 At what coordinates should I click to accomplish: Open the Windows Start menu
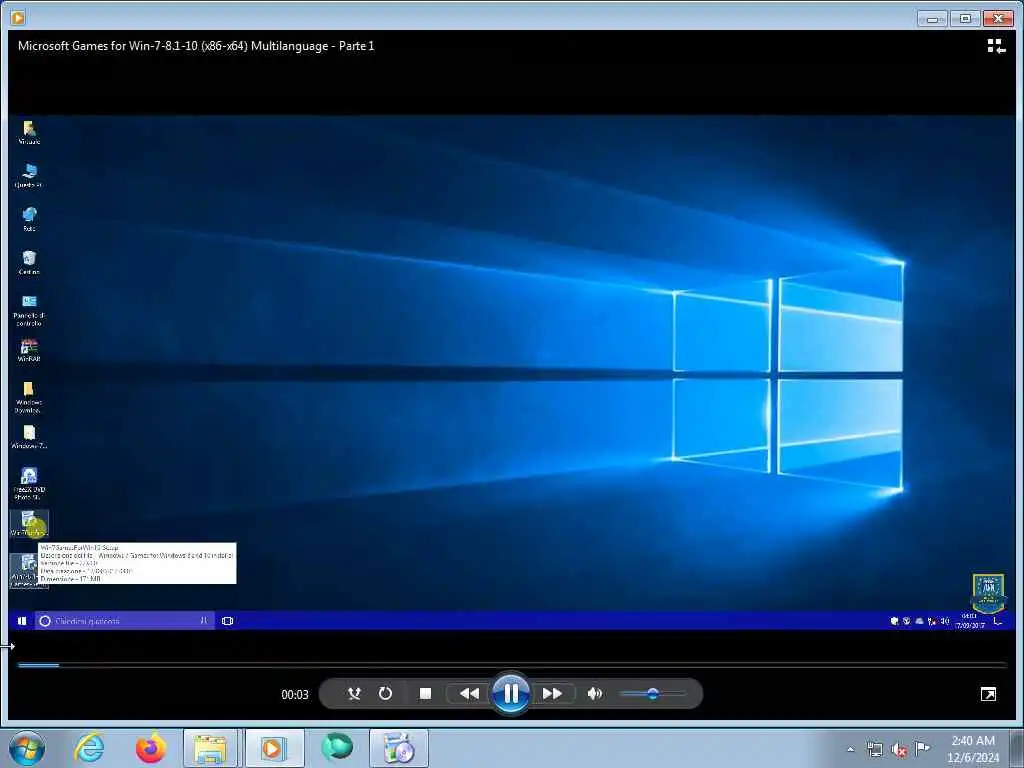point(27,748)
